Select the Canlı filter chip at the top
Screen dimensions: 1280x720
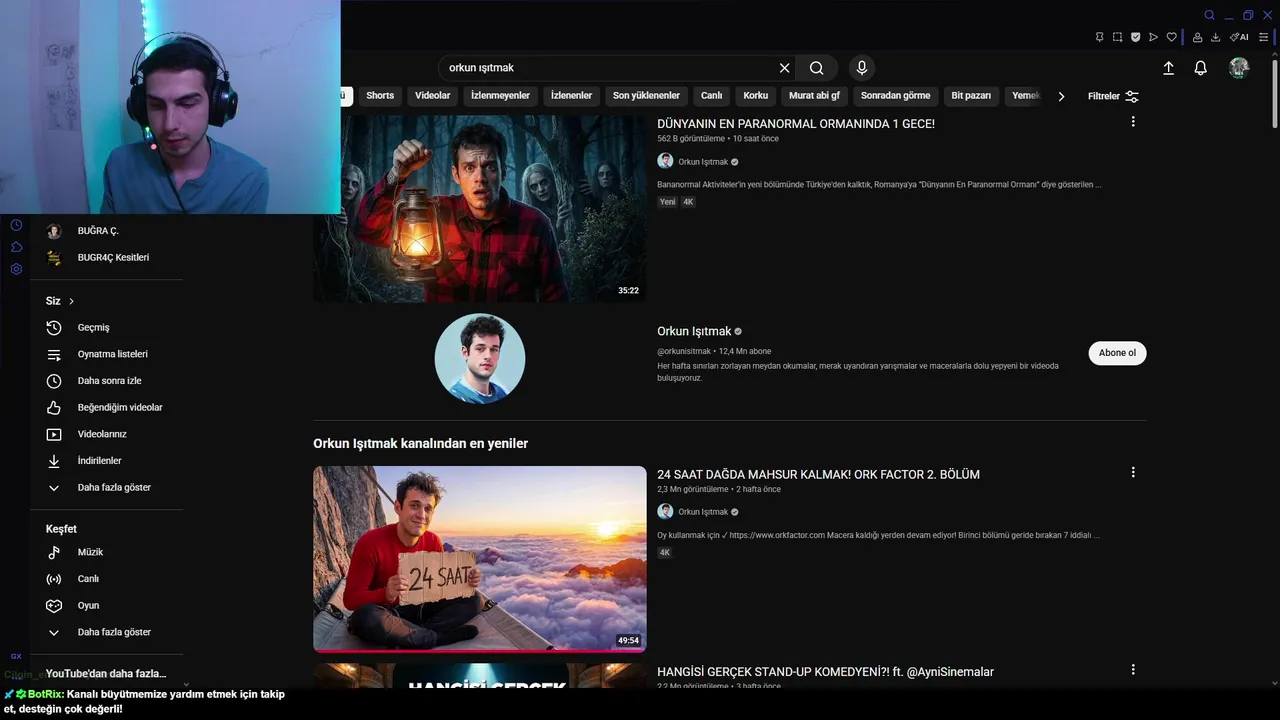[x=712, y=96]
